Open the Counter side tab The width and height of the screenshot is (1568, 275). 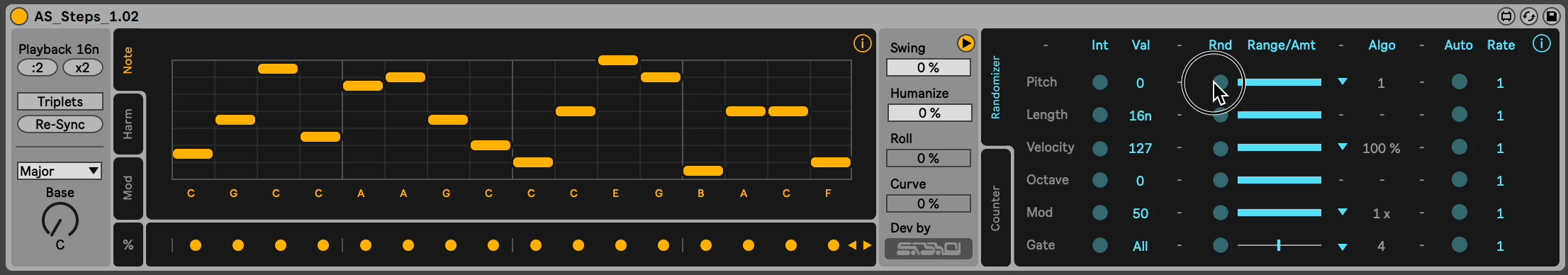[995, 208]
